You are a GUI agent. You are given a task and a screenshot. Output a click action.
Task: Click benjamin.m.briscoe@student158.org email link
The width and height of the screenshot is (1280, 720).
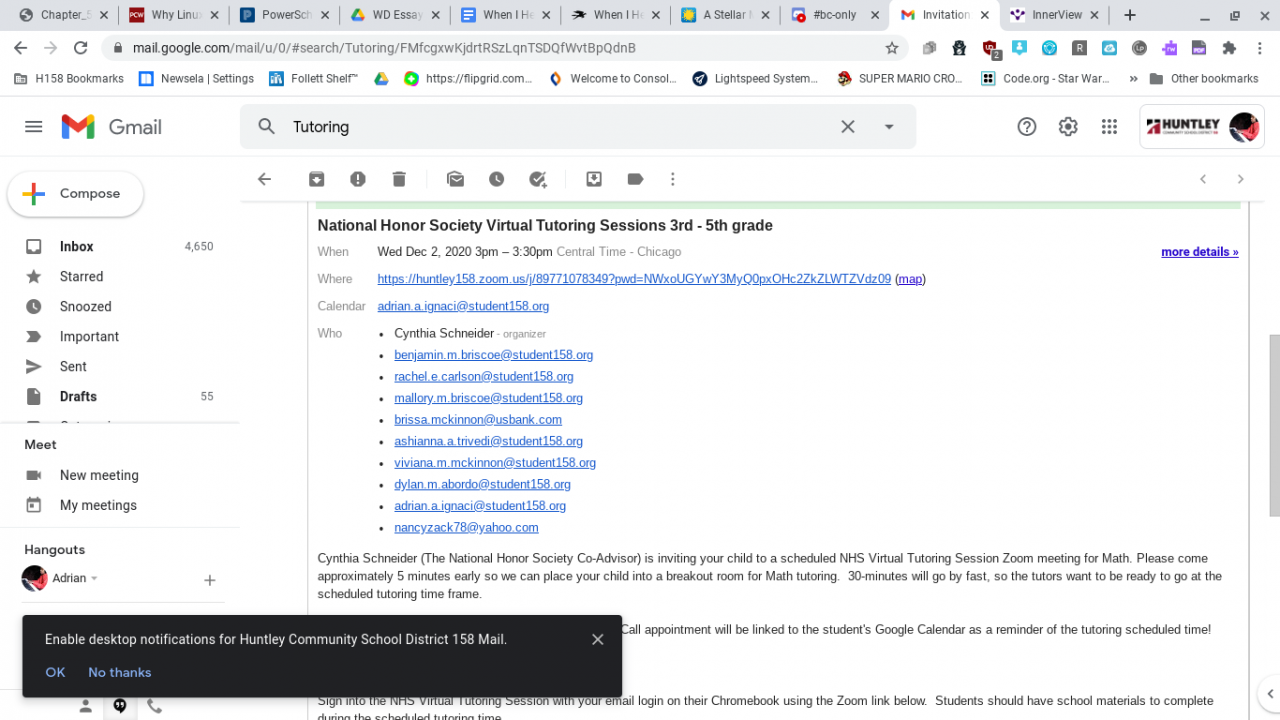[x=494, y=355]
